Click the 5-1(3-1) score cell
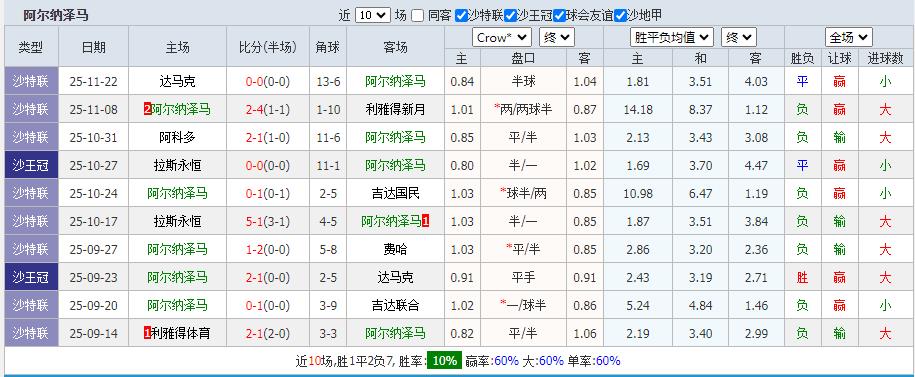 (268, 222)
